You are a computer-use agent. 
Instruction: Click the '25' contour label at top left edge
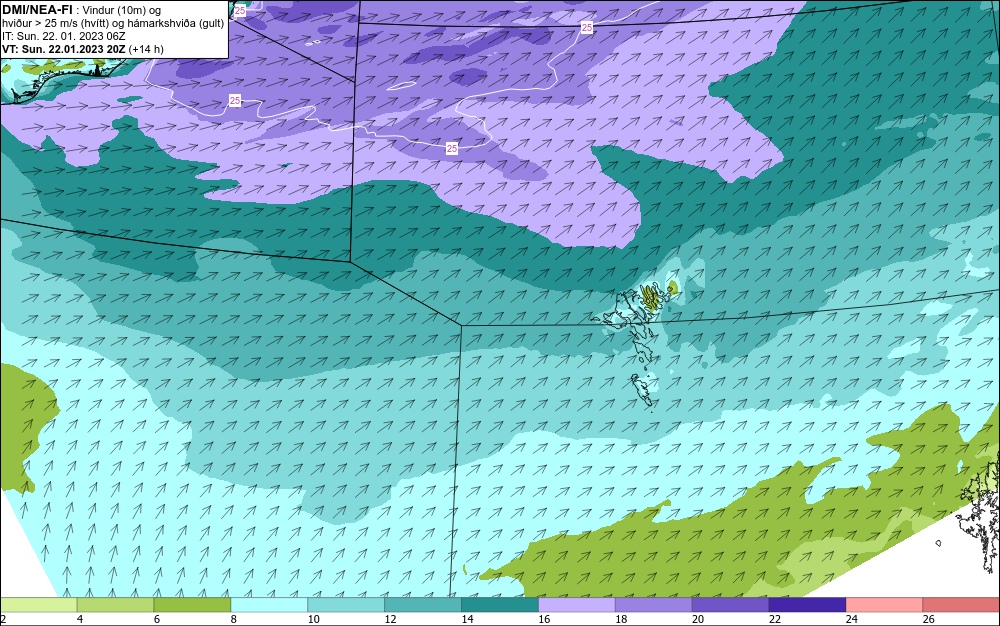point(240,11)
